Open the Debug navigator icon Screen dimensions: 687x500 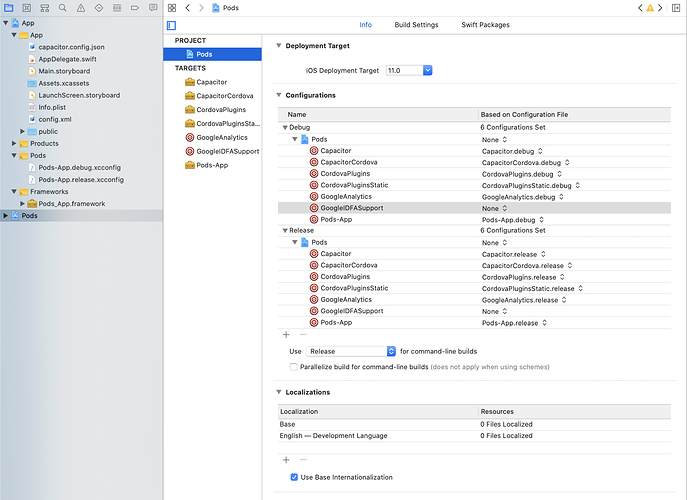coord(117,8)
